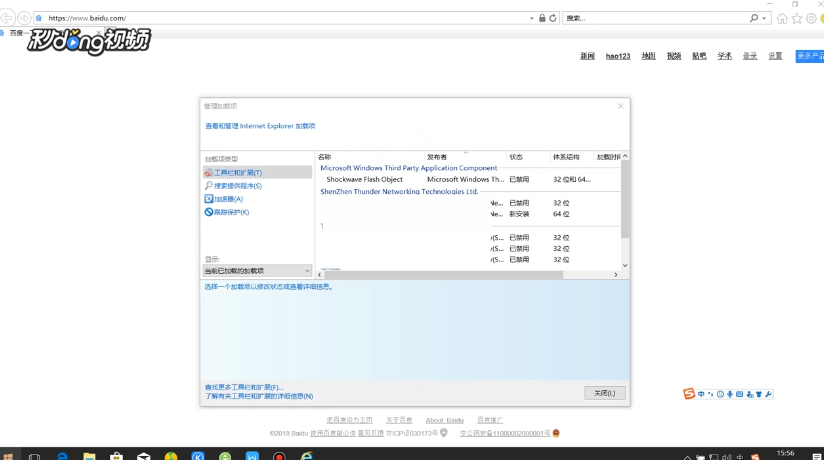
Task: Toggle Sogou 中 language mode icon
Action: (x=701, y=394)
